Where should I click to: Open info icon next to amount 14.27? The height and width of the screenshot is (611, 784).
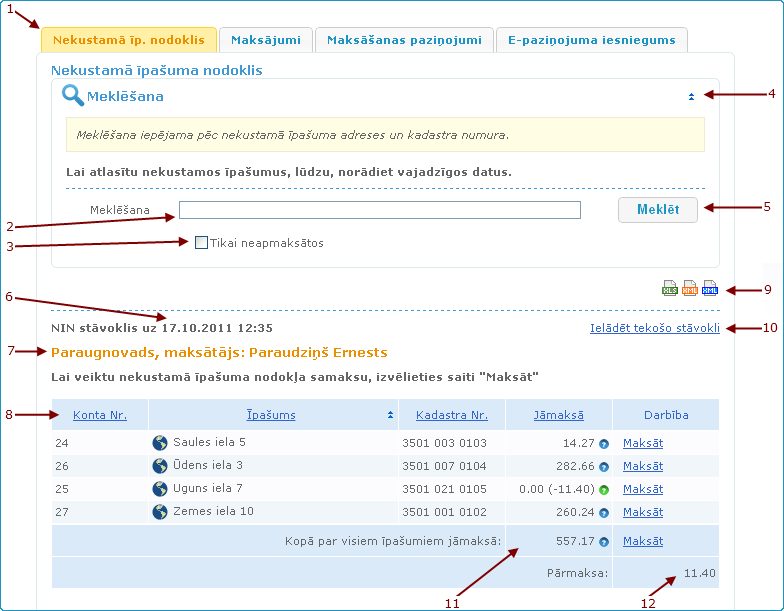(x=604, y=444)
